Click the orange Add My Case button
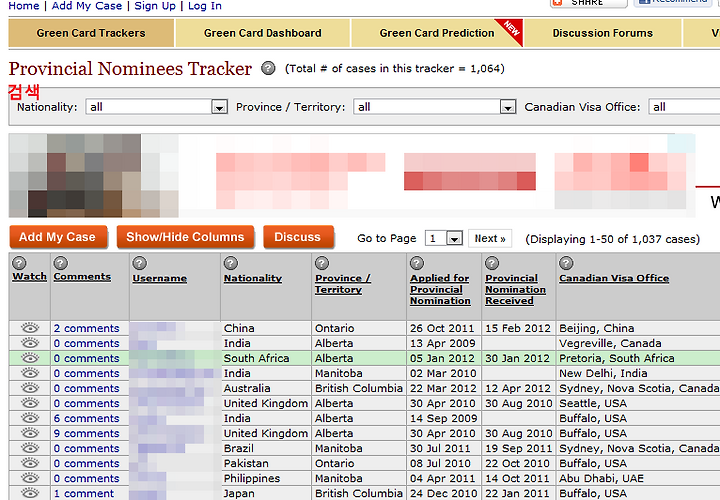This screenshot has height=500, width=720. coord(58,237)
